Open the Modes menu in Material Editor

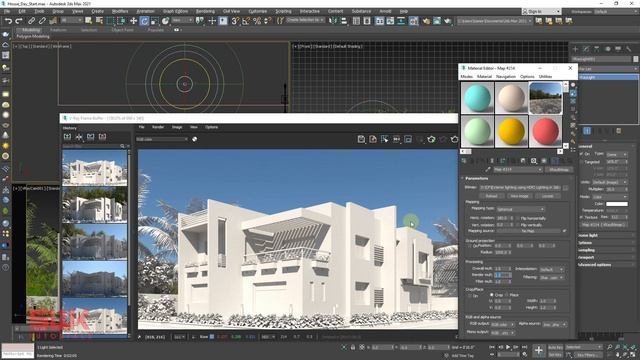point(467,76)
